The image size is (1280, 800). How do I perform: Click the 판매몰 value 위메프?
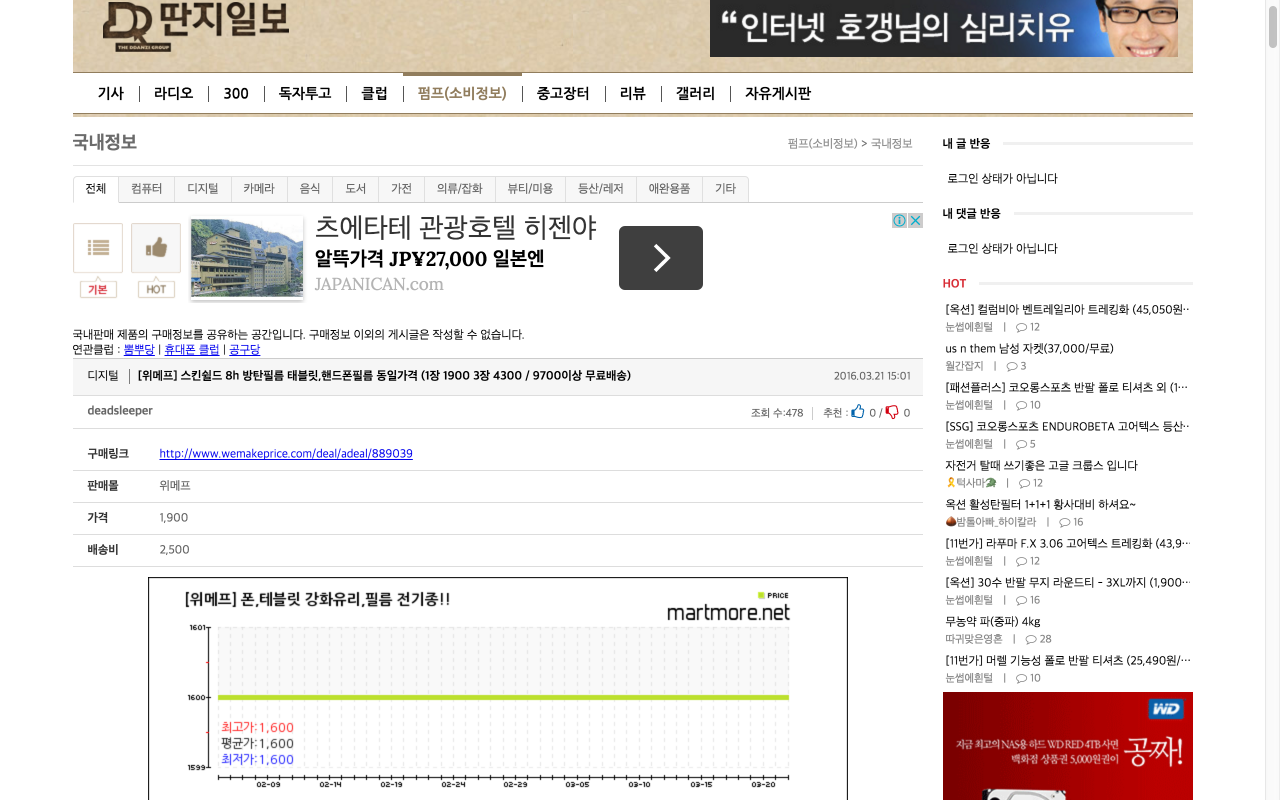[x=175, y=485]
